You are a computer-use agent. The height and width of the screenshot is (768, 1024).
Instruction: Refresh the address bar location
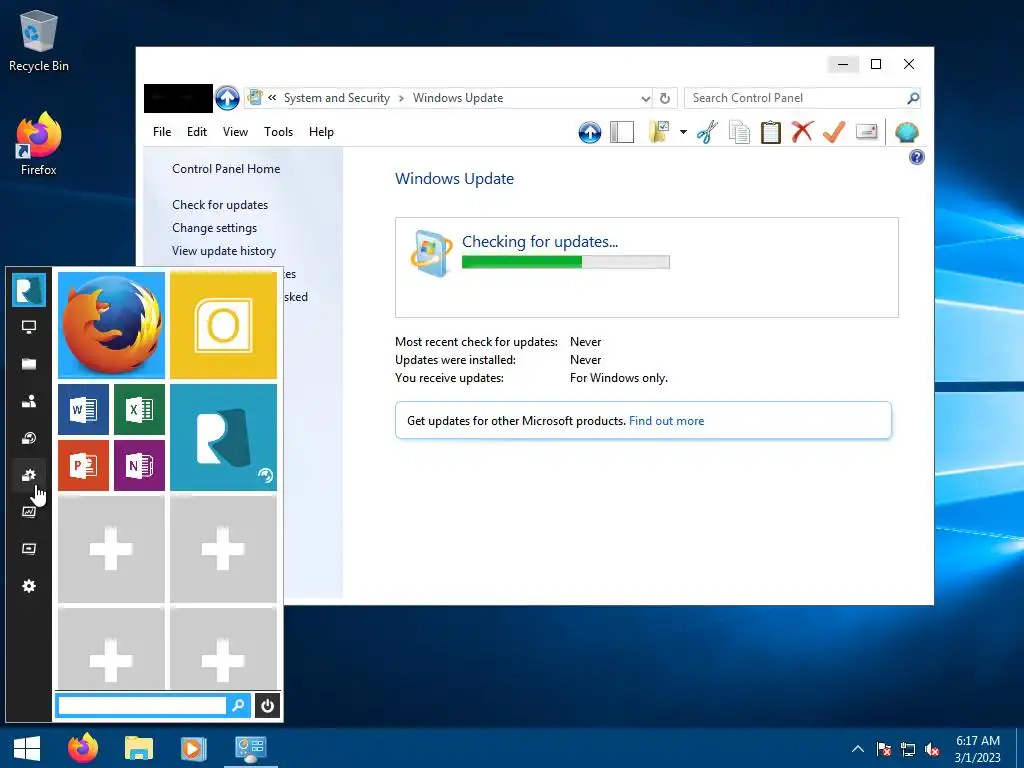[665, 98]
